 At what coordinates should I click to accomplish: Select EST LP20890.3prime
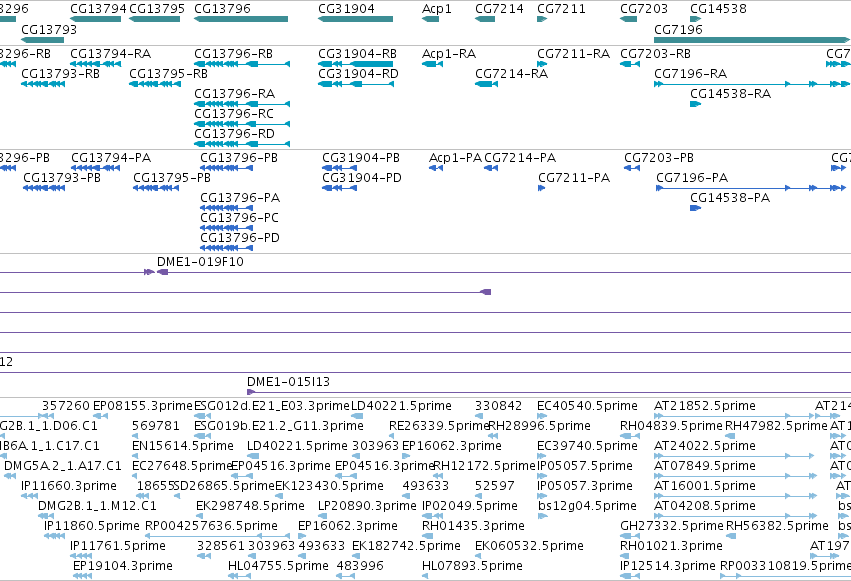point(367,506)
